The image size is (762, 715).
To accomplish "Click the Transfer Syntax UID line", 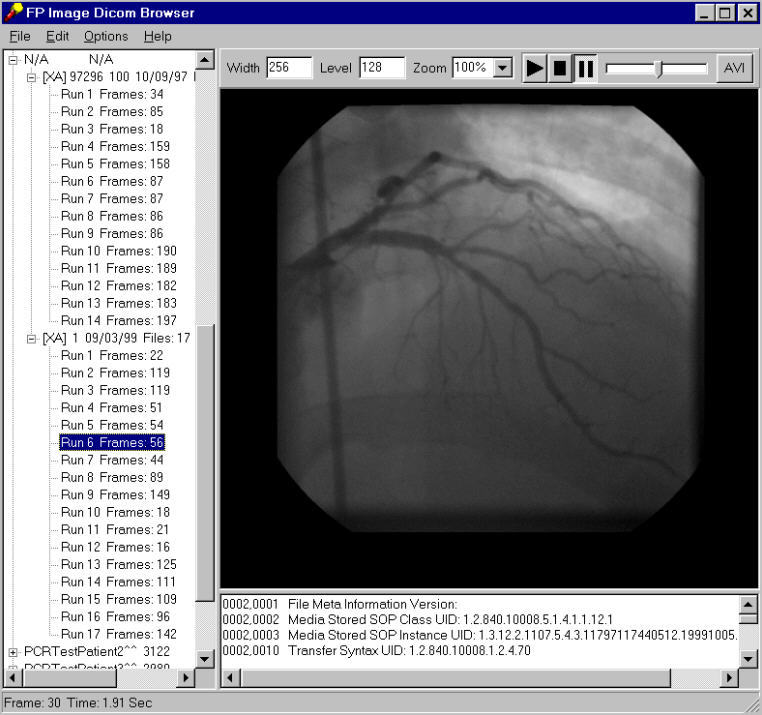I will [x=377, y=651].
